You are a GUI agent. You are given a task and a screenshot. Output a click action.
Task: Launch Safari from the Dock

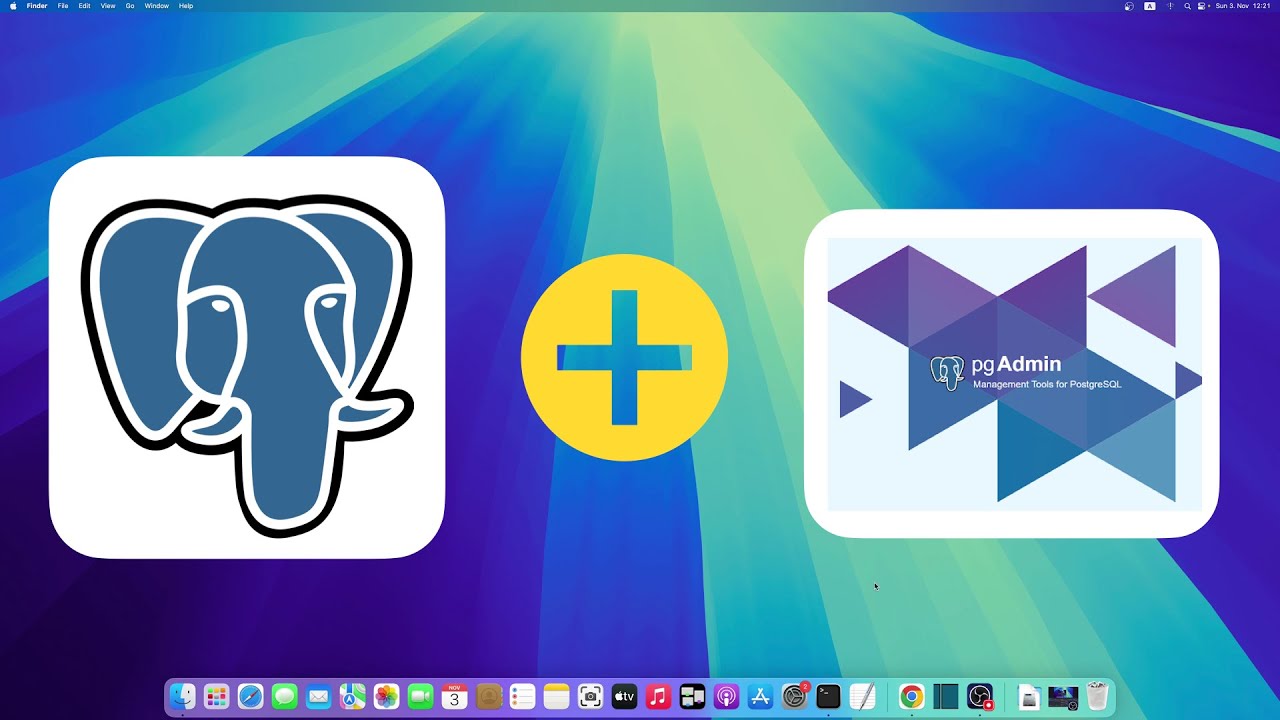click(x=250, y=697)
